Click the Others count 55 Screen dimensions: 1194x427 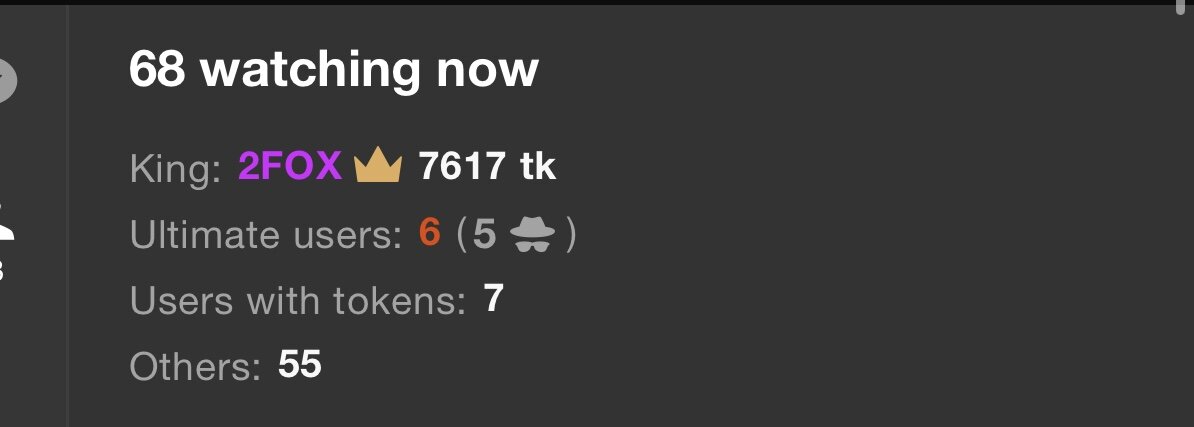click(x=300, y=365)
